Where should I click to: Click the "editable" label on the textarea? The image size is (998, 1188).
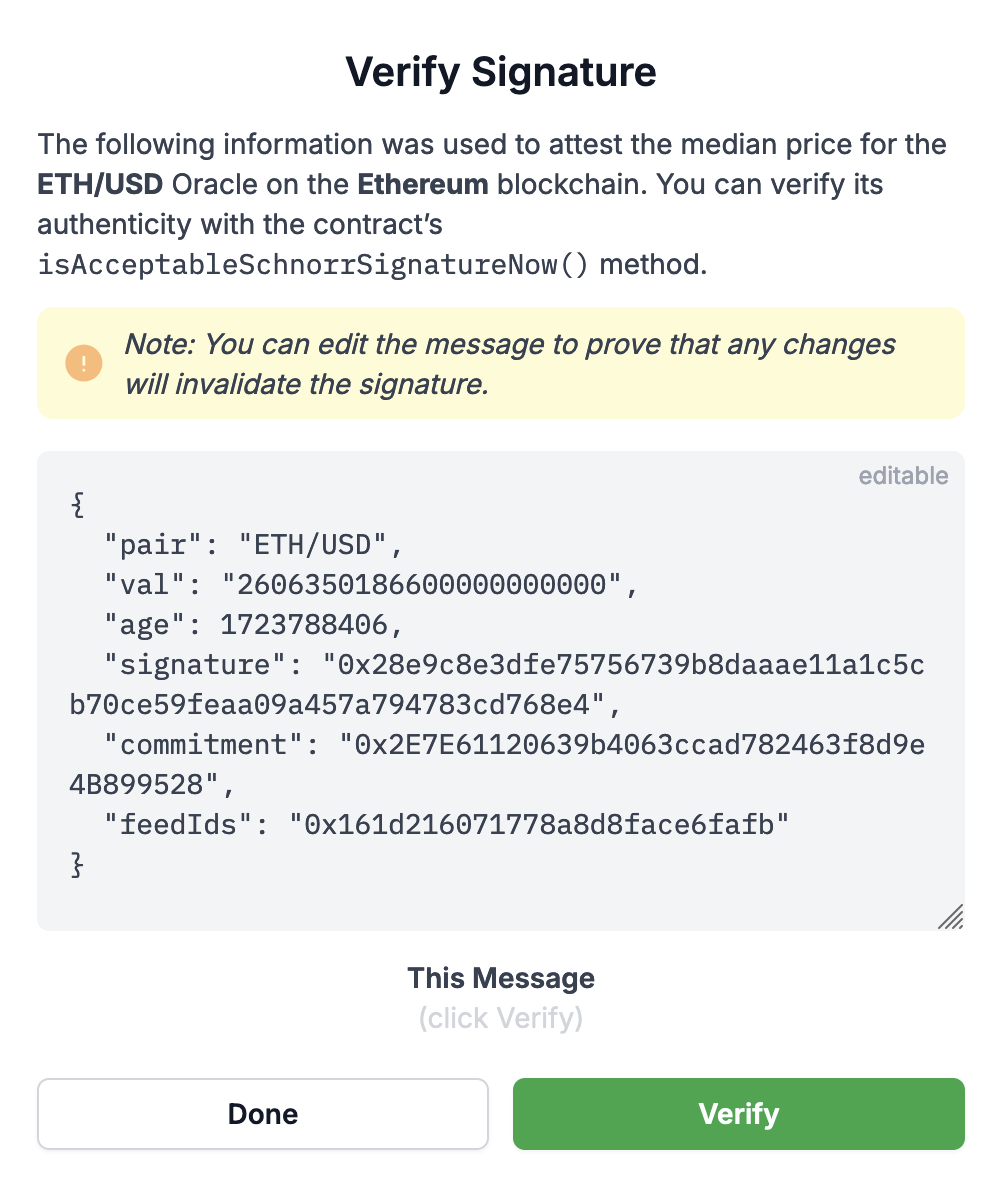[903, 476]
